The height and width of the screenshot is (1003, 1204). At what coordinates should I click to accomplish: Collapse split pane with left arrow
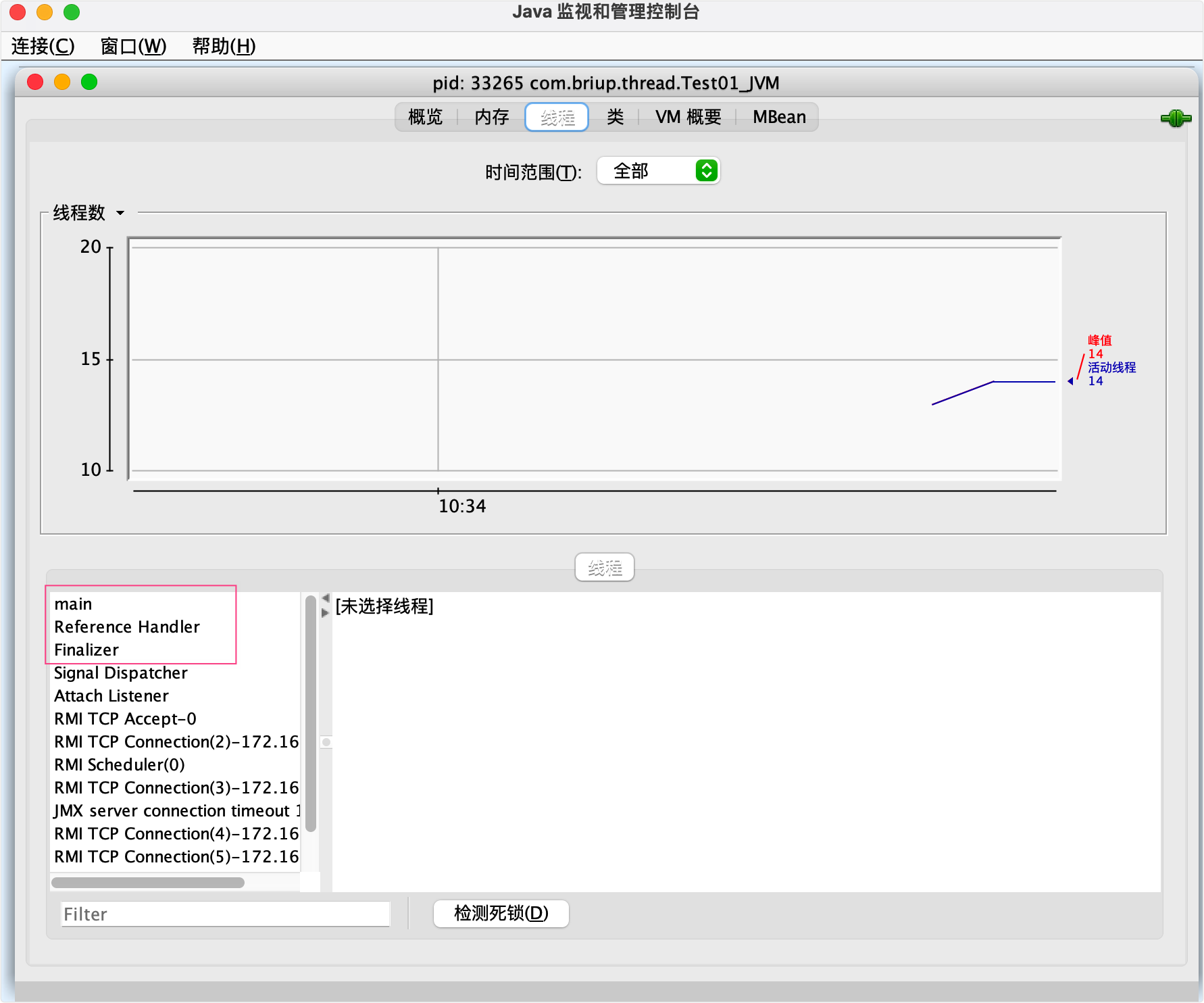coord(326,598)
